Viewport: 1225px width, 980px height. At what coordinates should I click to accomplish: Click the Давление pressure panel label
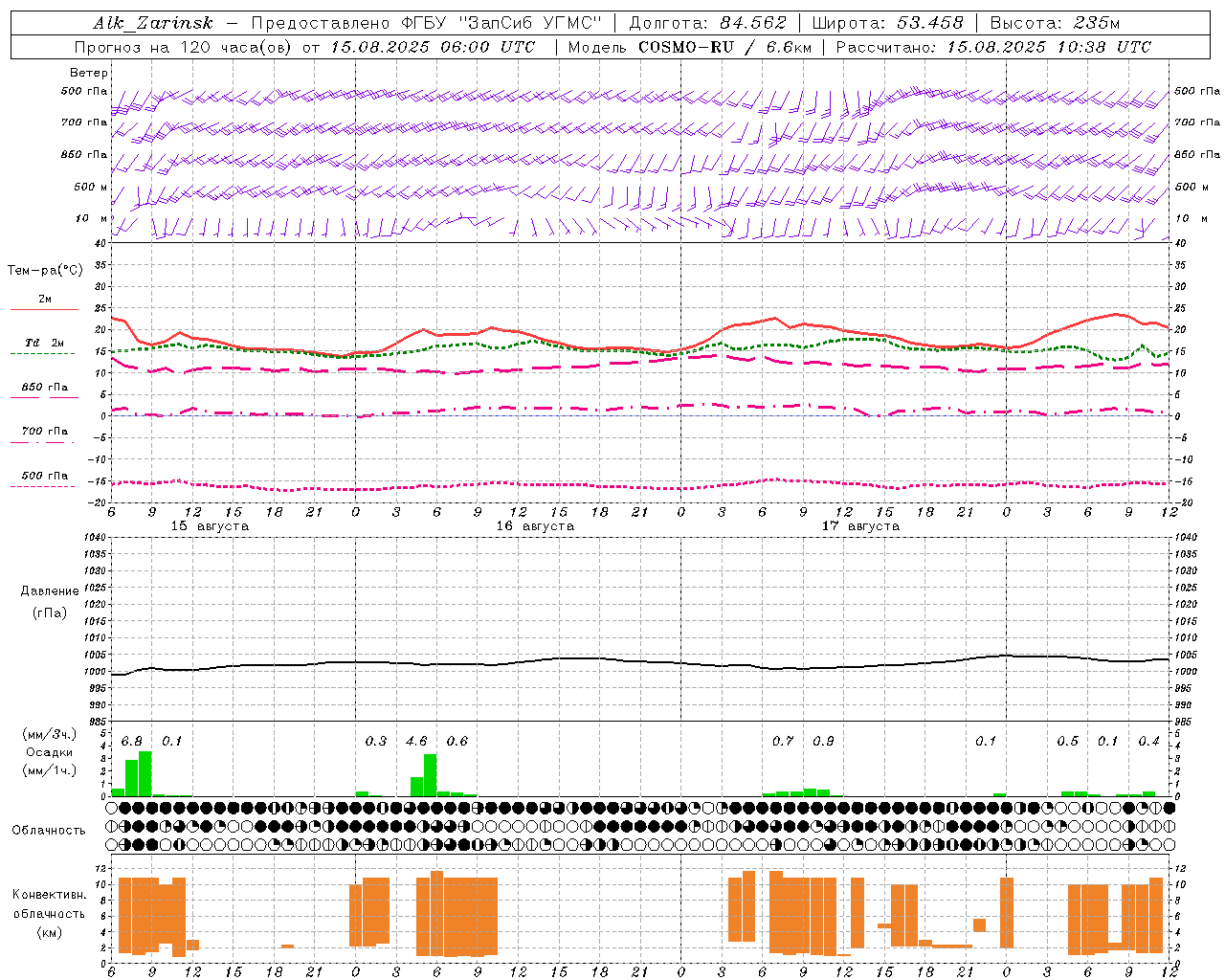click(x=50, y=591)
